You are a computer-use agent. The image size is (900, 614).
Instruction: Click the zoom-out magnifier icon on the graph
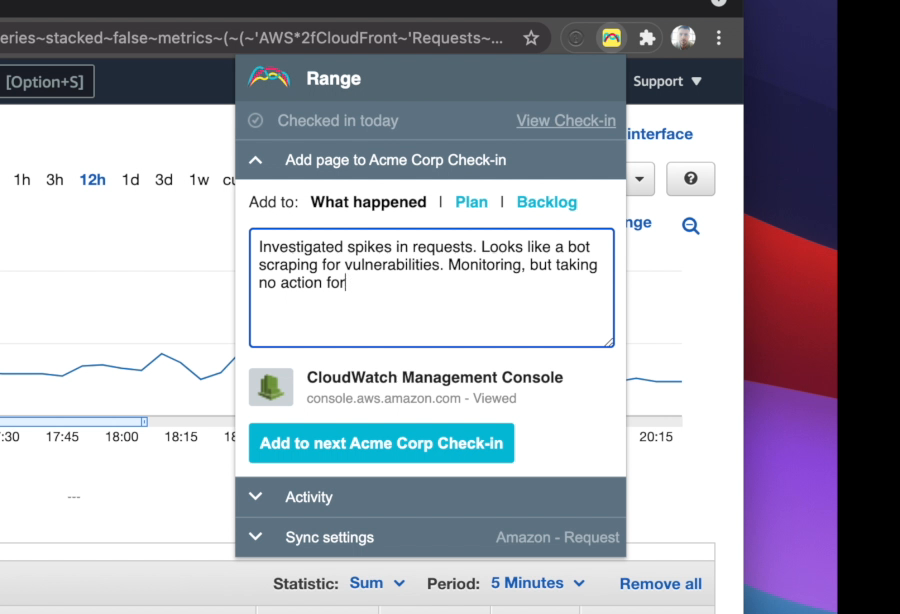point(690,226)
